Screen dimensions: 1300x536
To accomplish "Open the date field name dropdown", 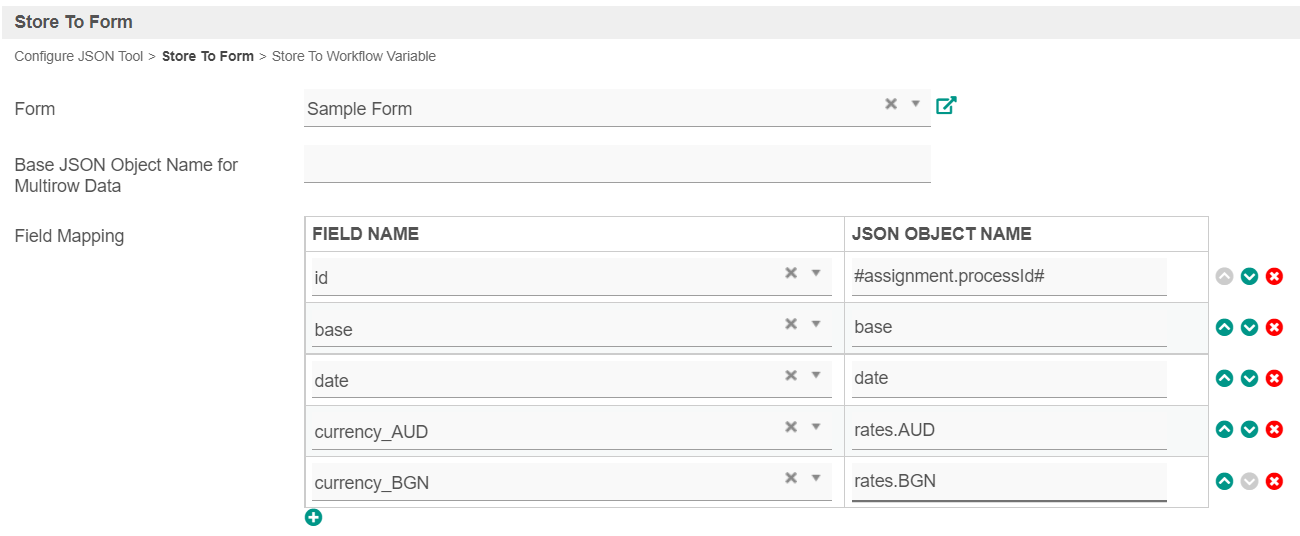I will point(815,376).
